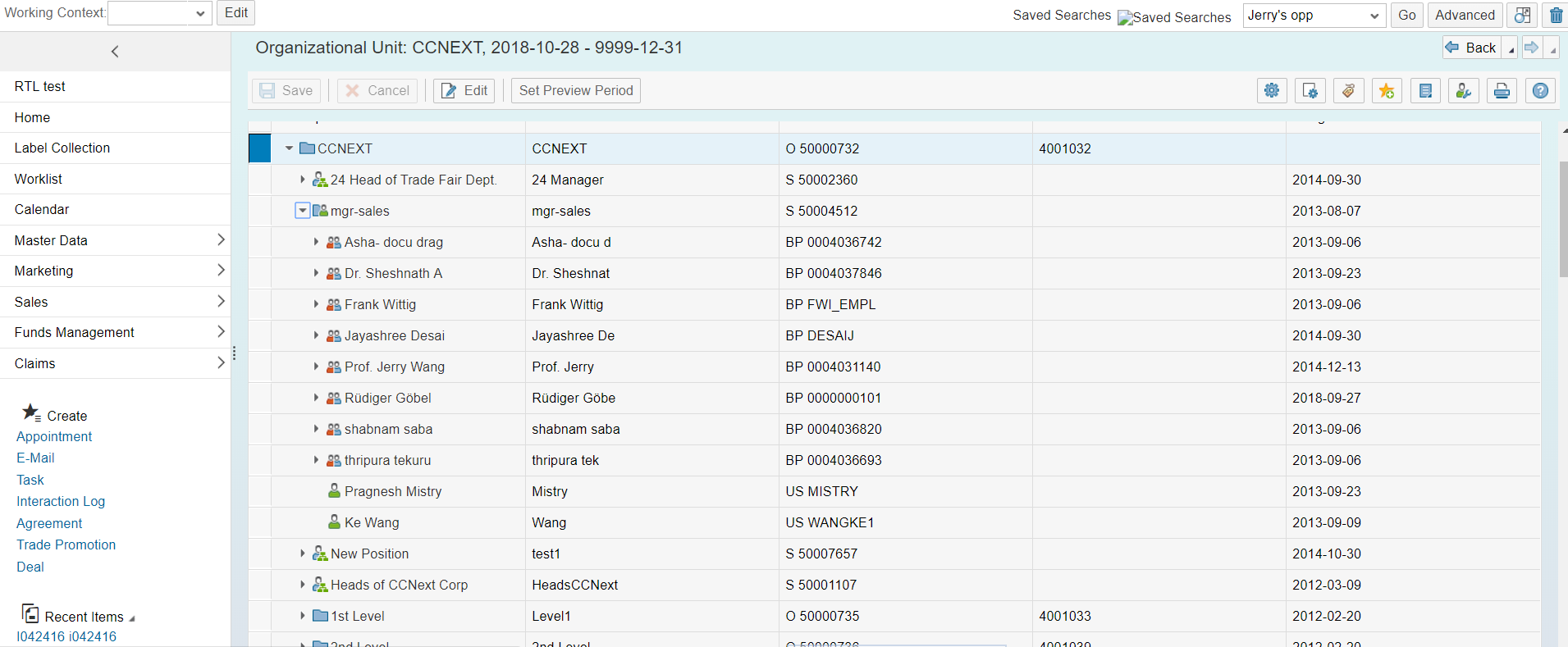Click the BP 0004031140 cell

(x=906, y=367)
